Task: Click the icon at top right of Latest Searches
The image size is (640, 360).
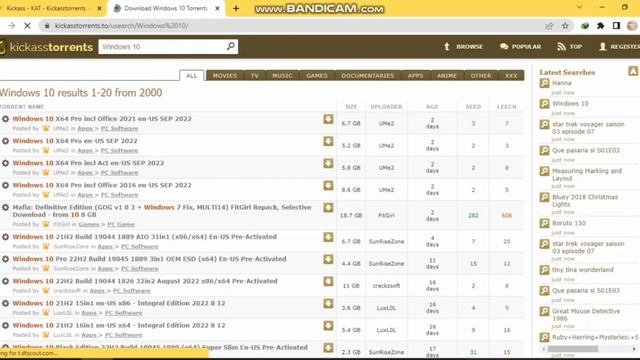Action: click(x=633, y=71)
